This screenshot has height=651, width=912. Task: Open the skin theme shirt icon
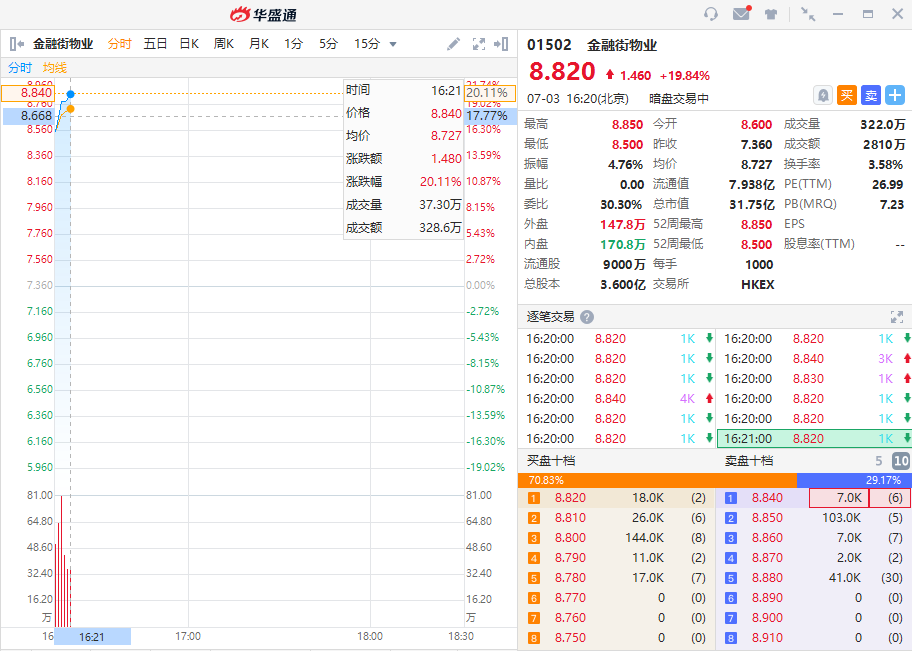tap(771, 14)
